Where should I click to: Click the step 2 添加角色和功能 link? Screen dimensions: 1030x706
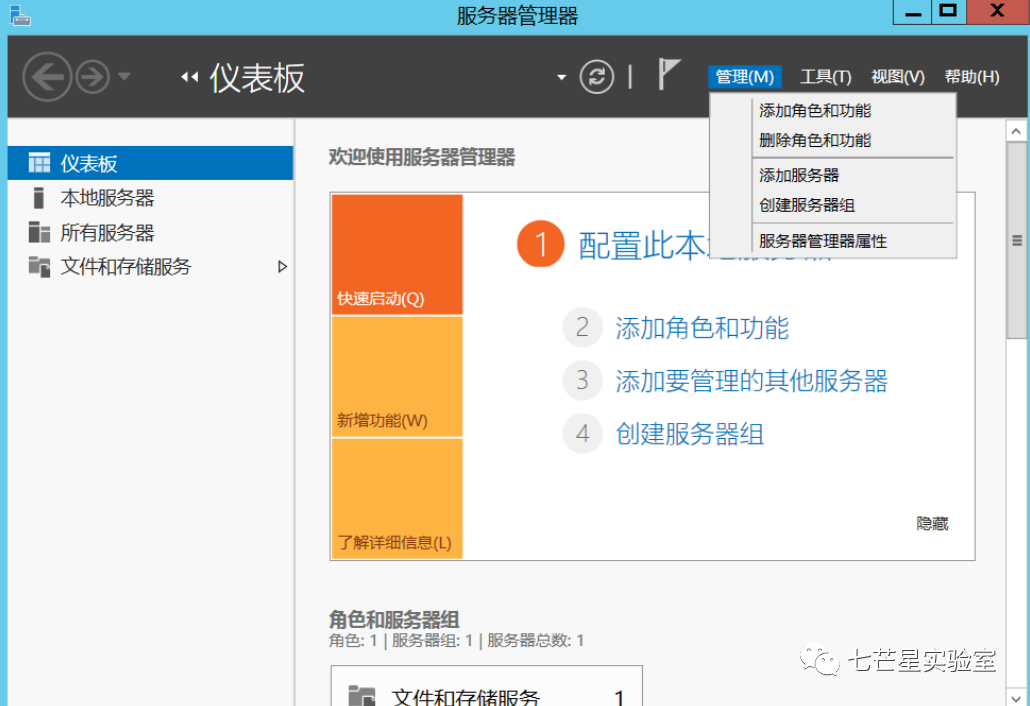pyautogui.click(x=702, y=328)
